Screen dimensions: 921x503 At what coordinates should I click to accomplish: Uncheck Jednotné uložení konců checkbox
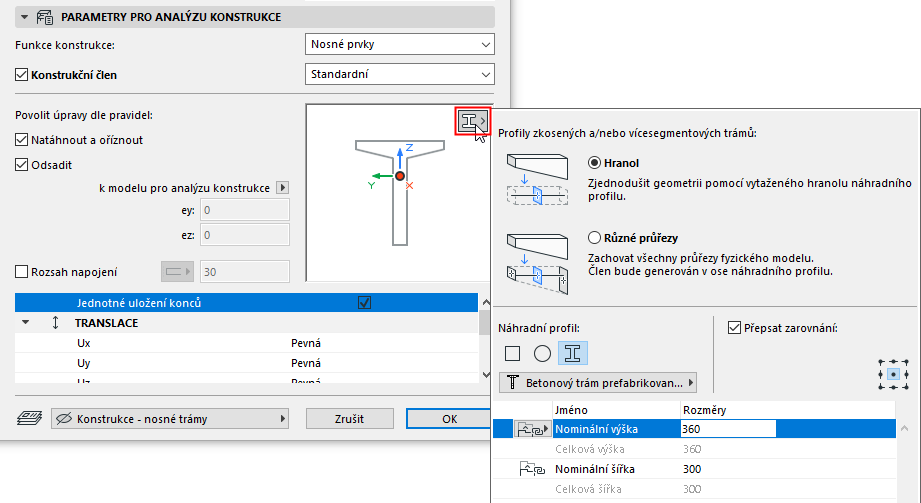click(x=364, y=303)
